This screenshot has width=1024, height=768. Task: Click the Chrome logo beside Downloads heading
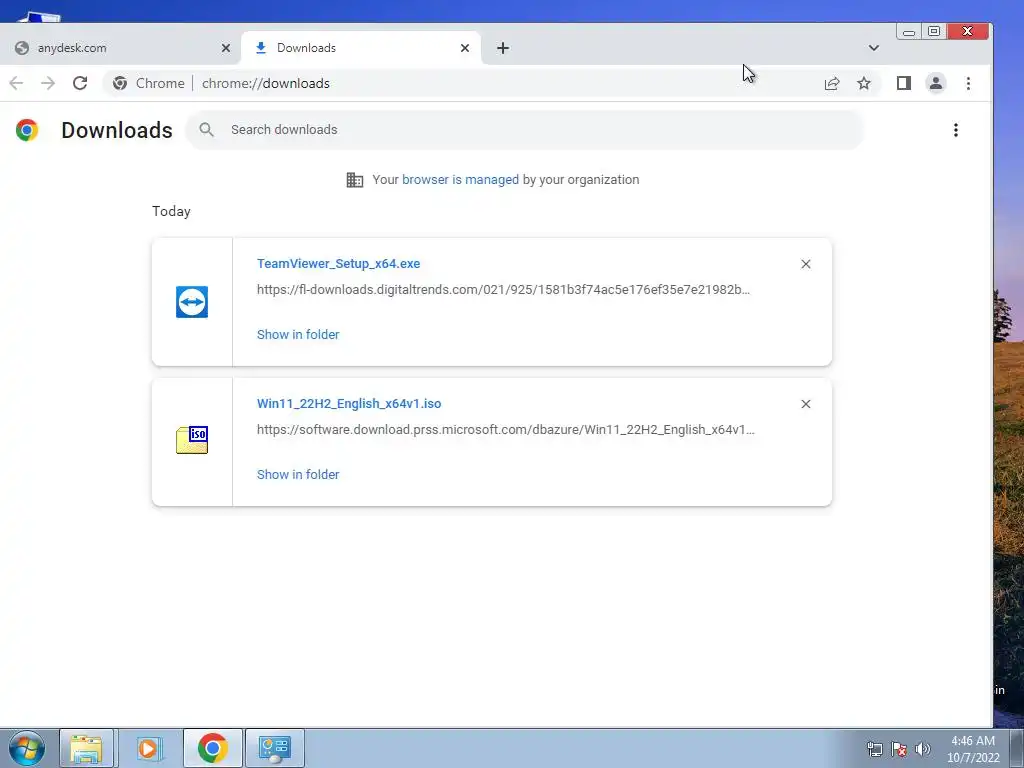point(27,130)
